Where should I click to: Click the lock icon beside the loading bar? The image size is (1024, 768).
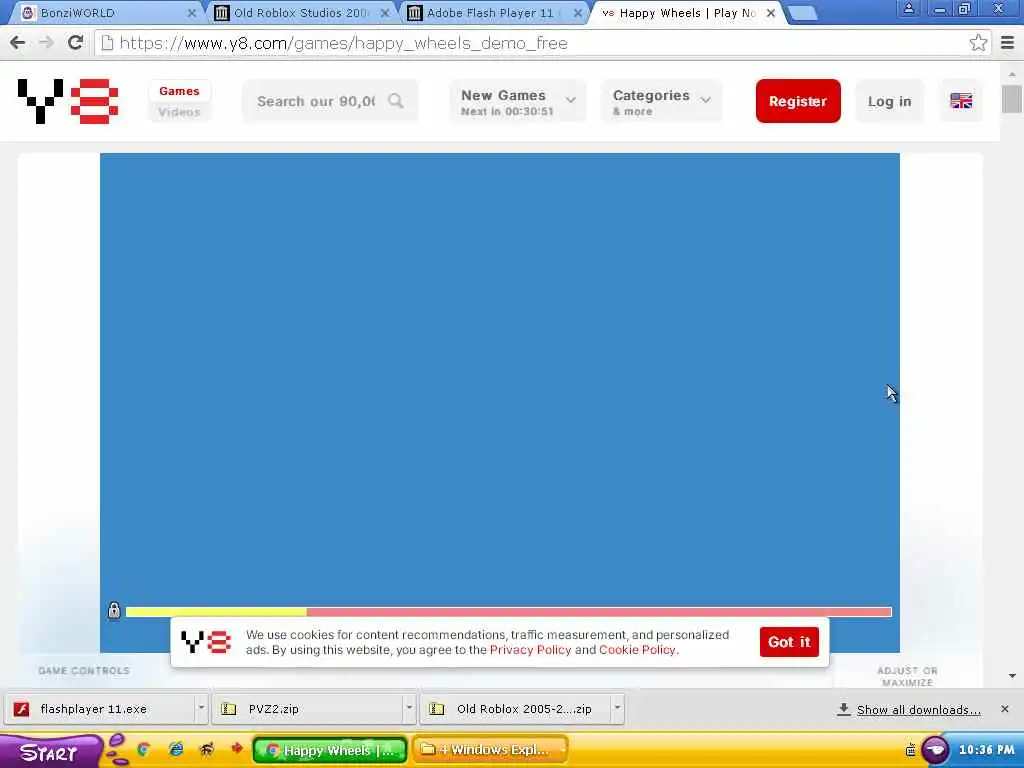tap(114, 611)
